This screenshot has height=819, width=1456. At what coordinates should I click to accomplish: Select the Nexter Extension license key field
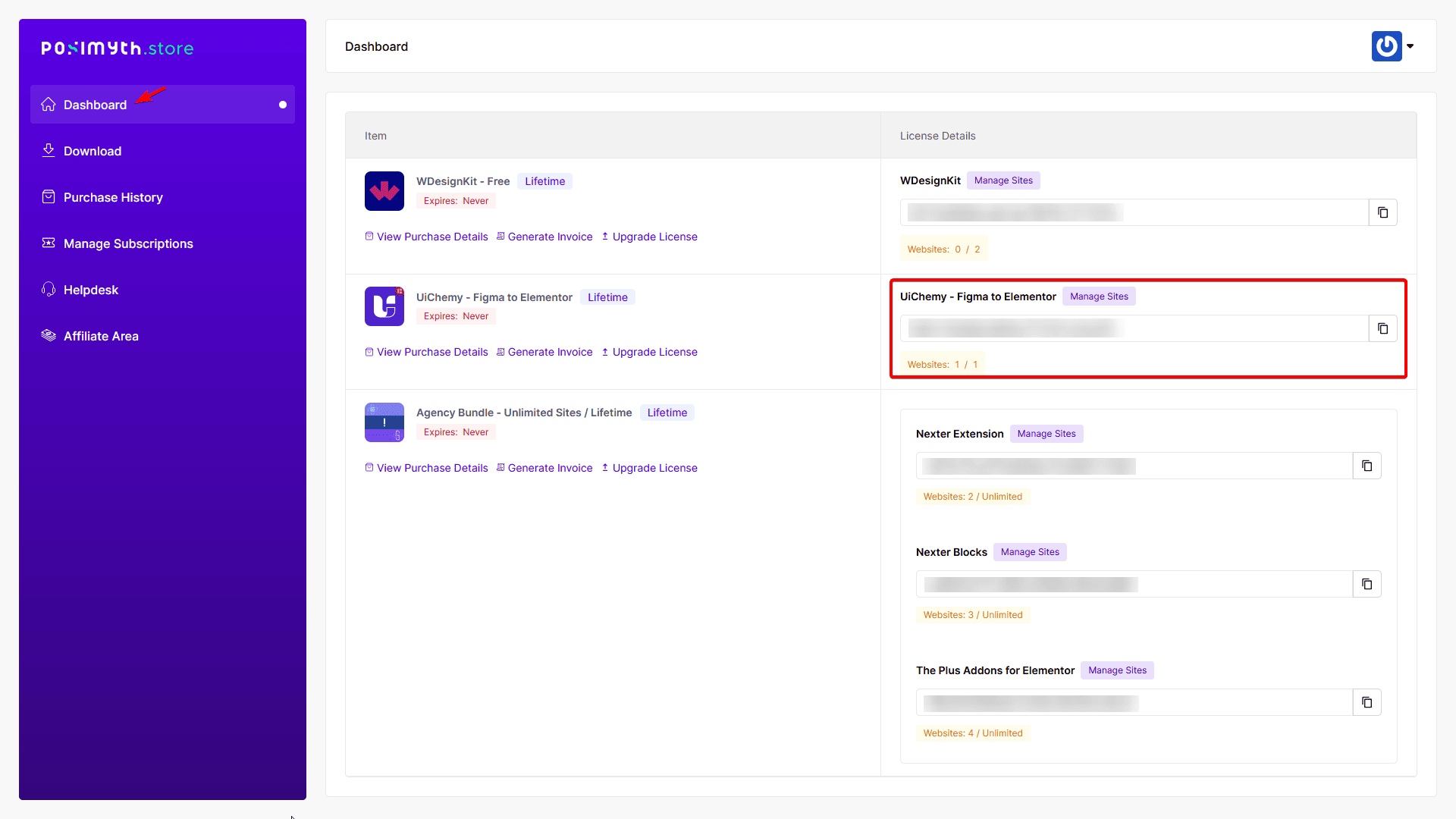[1134, 466]
